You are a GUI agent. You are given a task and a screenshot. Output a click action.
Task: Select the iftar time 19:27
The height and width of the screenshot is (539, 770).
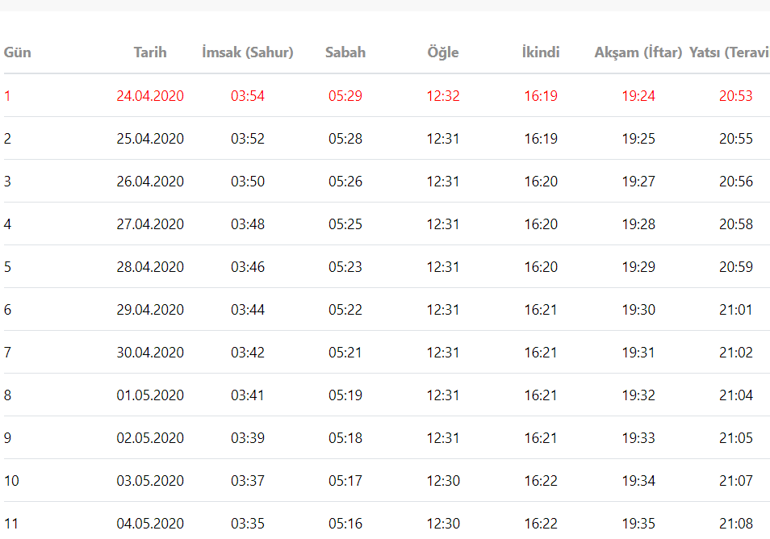pos(638,182)
